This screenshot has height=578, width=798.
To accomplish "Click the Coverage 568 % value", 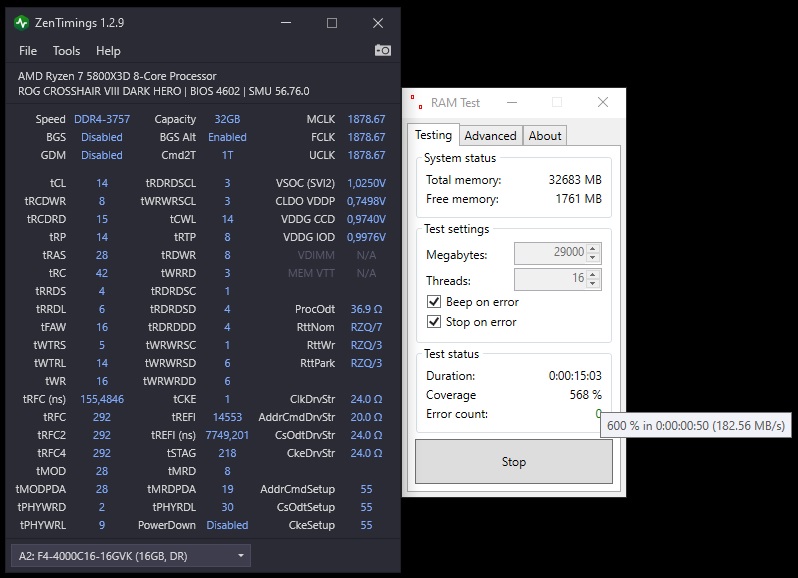I will click(585, 395).
